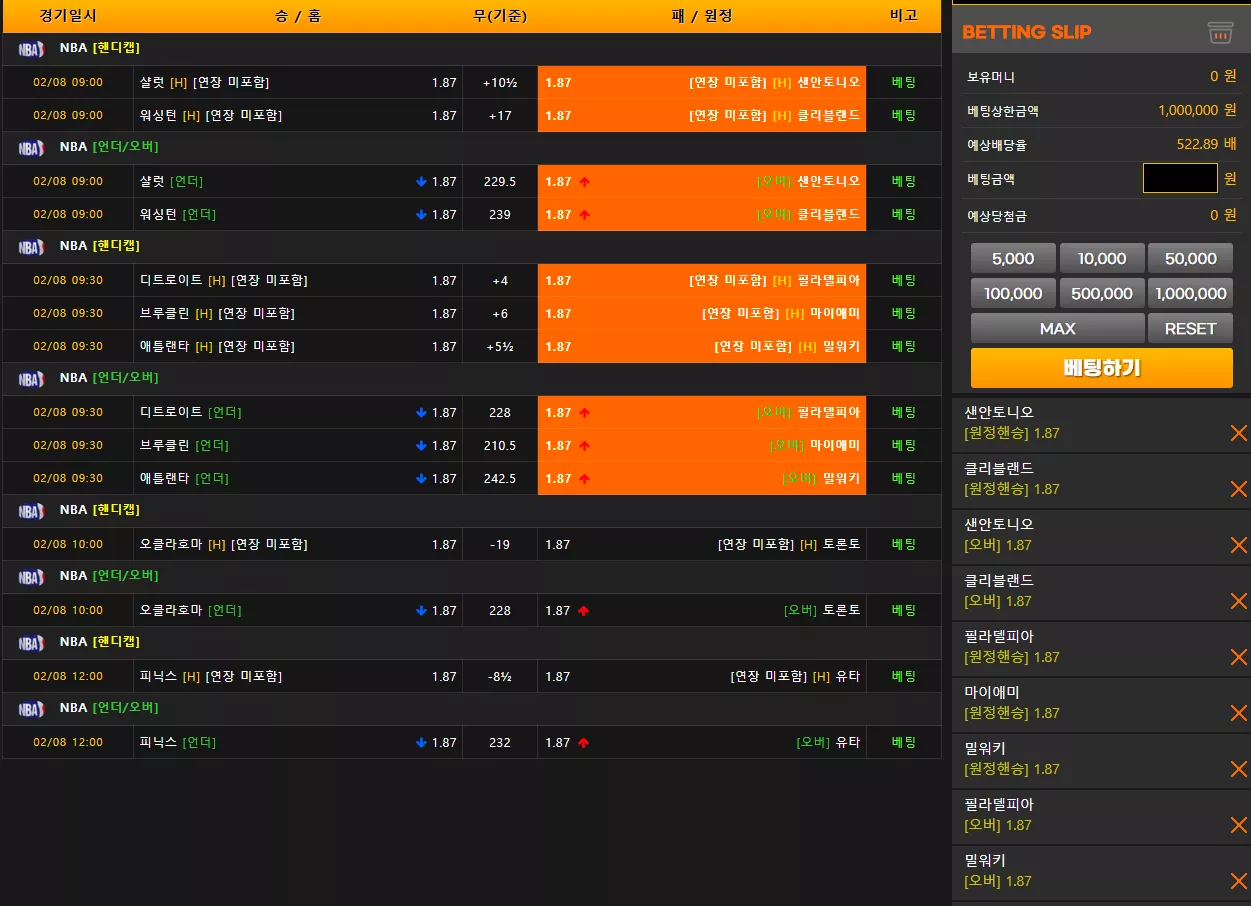
Task: Select 샬럿 [언더] 229.5 odds
Action: pos(298,182)
